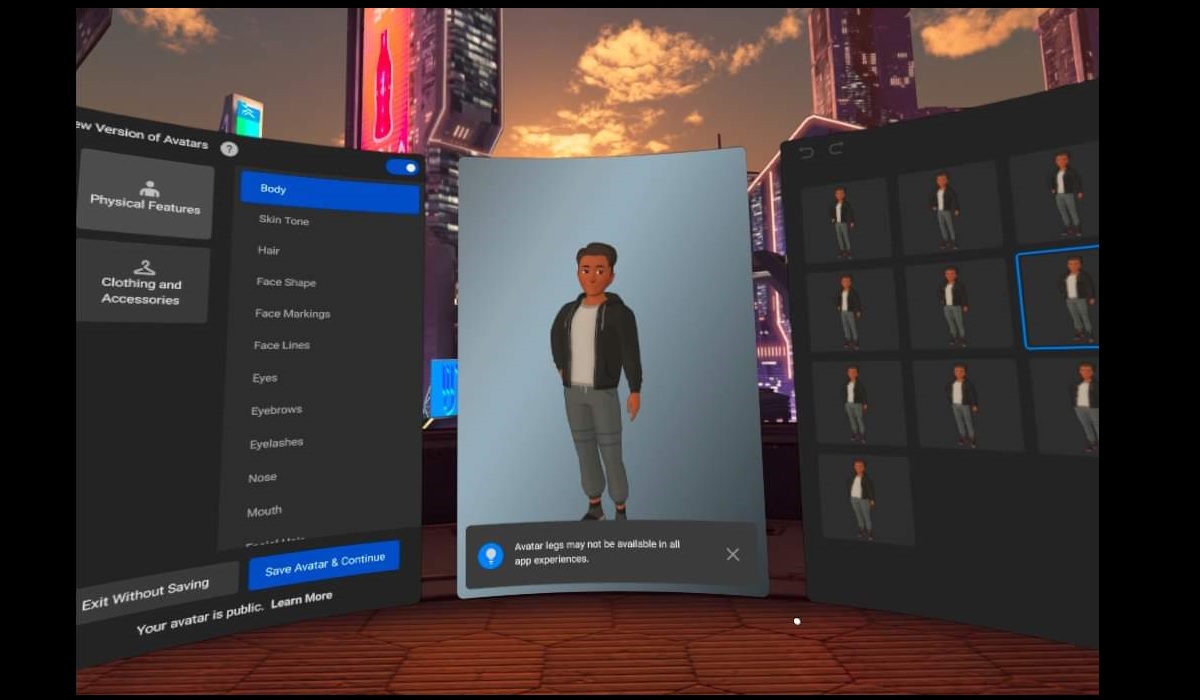Click Save Avatar & Continue

(324, 559)
